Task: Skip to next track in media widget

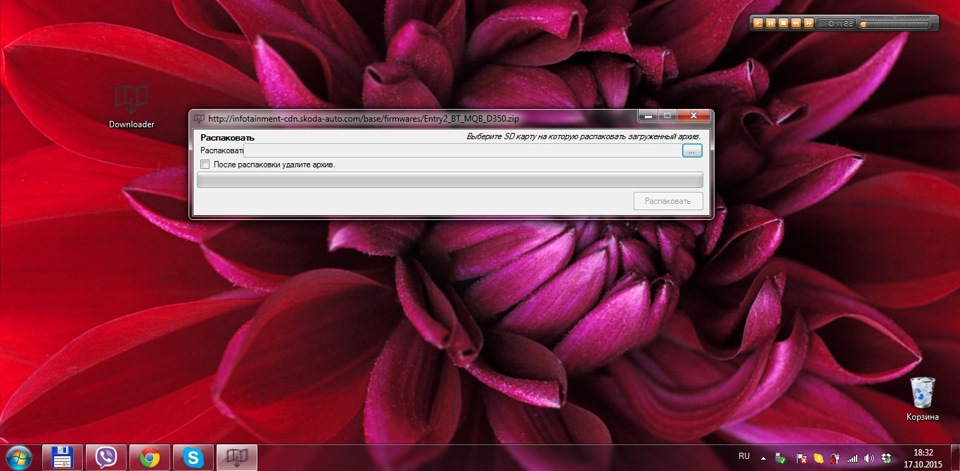Action: tap(809, 23)
